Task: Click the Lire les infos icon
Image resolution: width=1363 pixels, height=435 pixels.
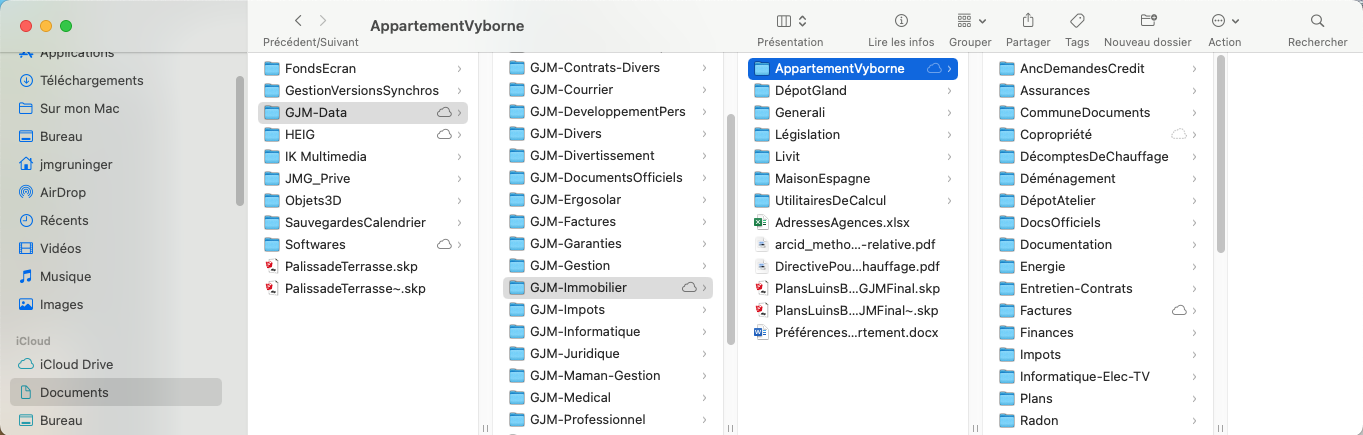Action: click(x=901, y=21)
